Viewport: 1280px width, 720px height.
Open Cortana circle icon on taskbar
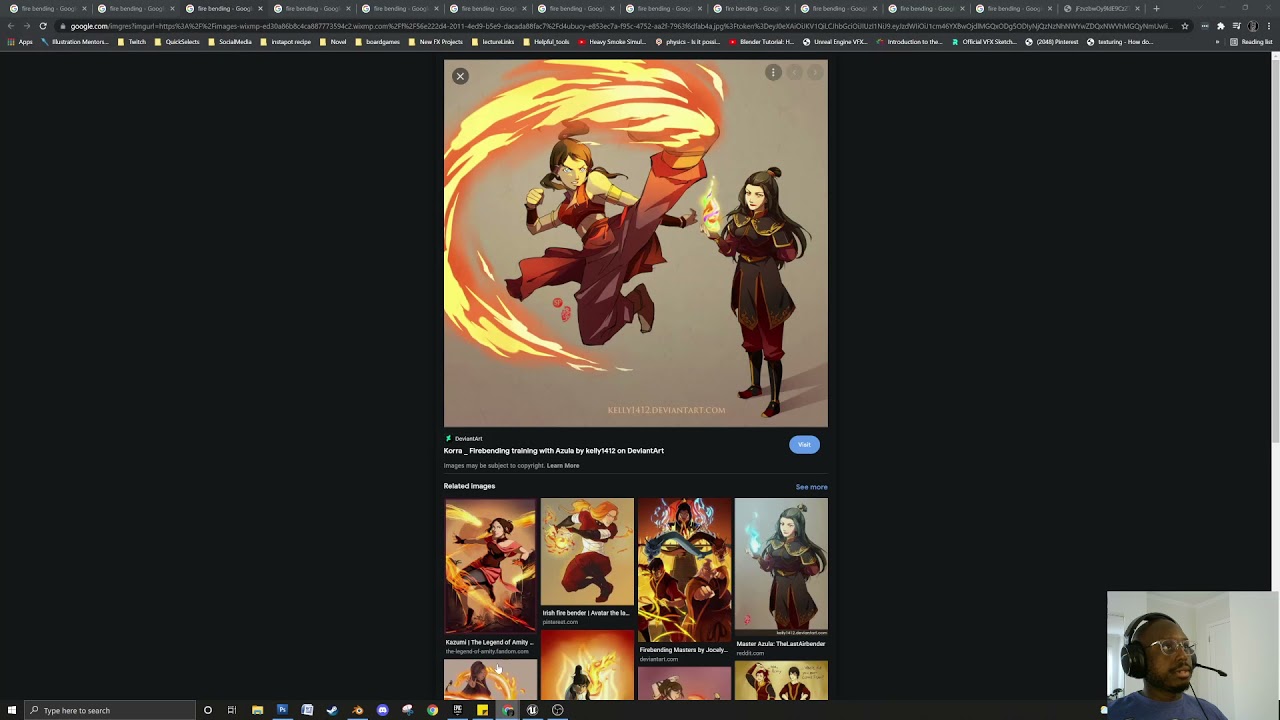tap(207, 710)
